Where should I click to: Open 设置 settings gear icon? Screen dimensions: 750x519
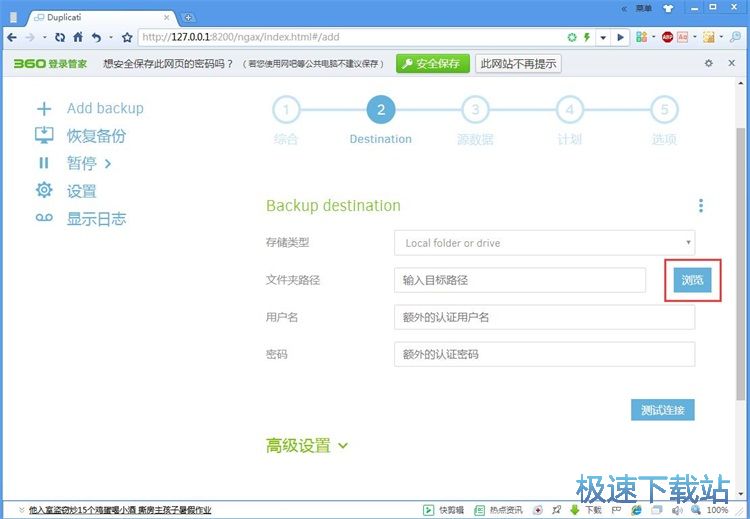[43, 191]
